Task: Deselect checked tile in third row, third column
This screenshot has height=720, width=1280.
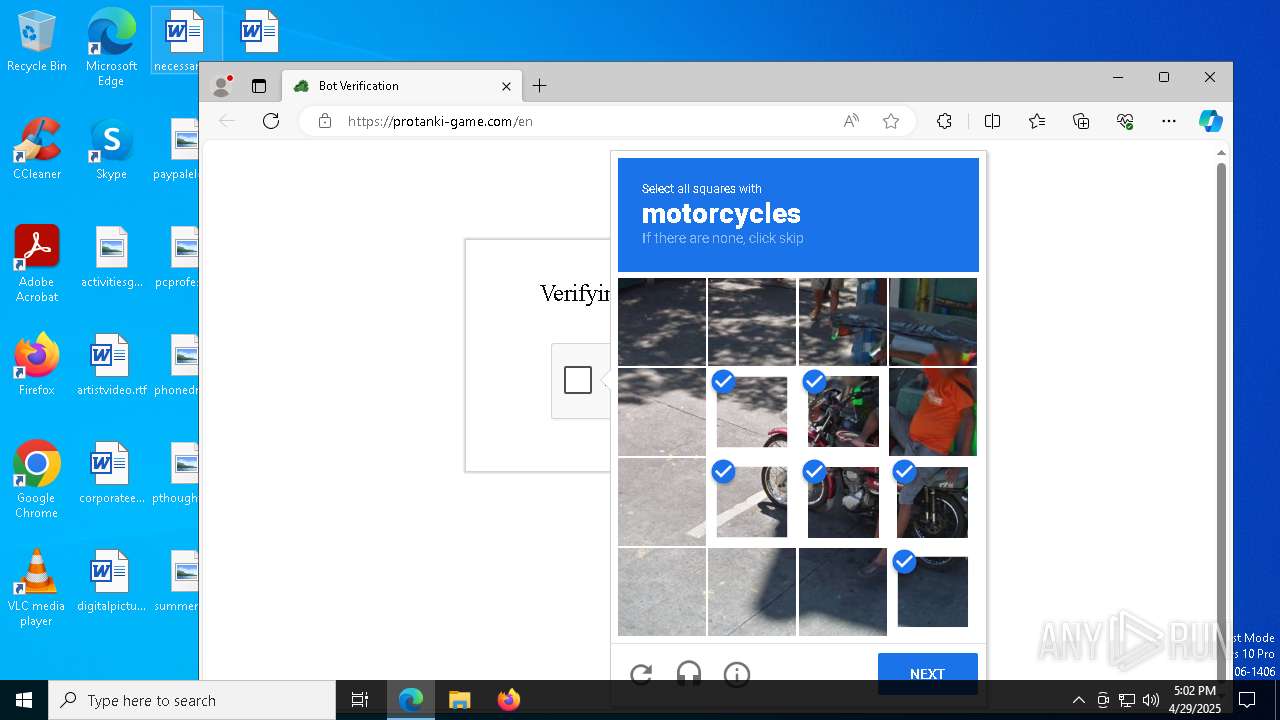Action: (x=843, y=502)
